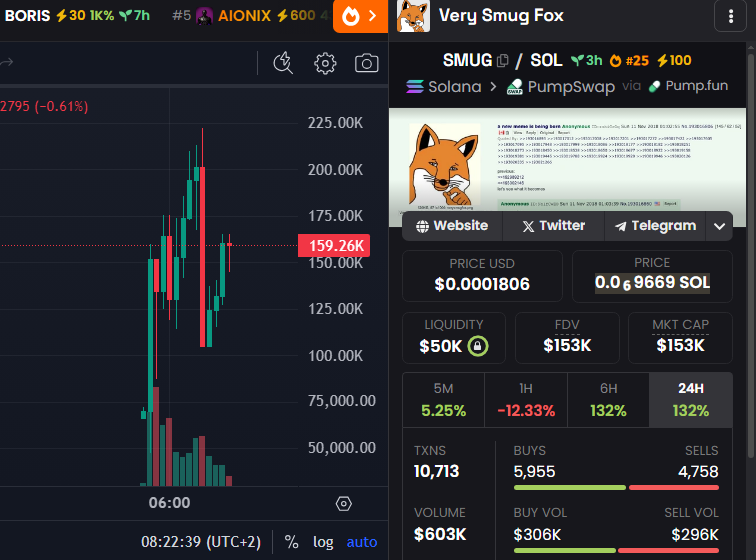Click the Very Smug Fox avatar
Viewport: 756px width, 560px height.
pos(413,16)
